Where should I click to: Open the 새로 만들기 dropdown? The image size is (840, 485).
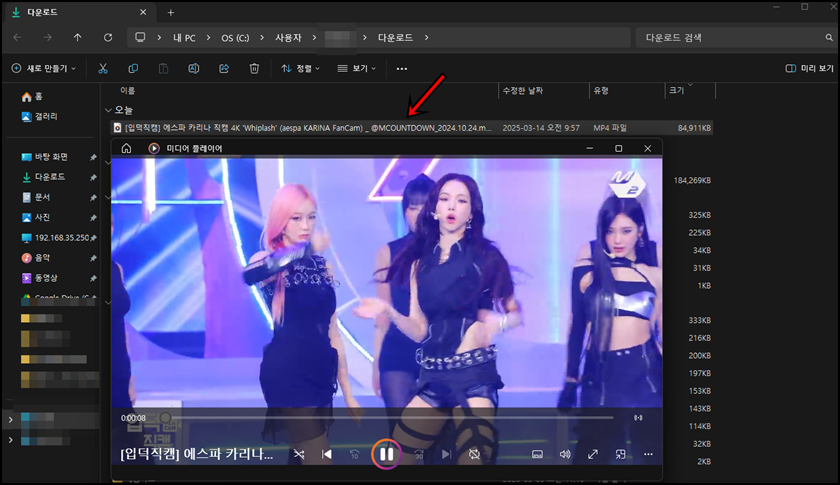(x=44, y=69)
